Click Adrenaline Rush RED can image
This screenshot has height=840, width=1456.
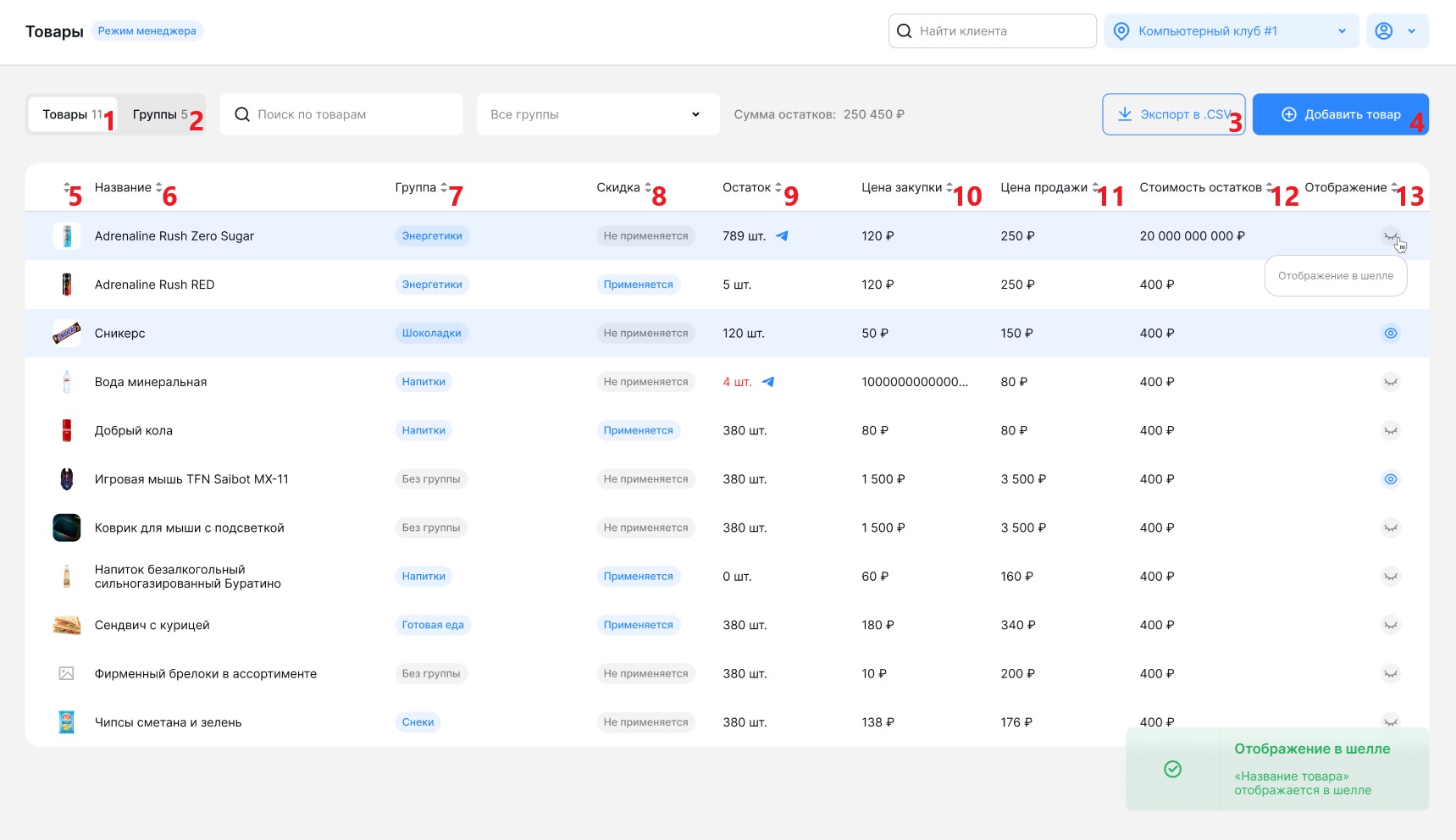tap(67, 285)
